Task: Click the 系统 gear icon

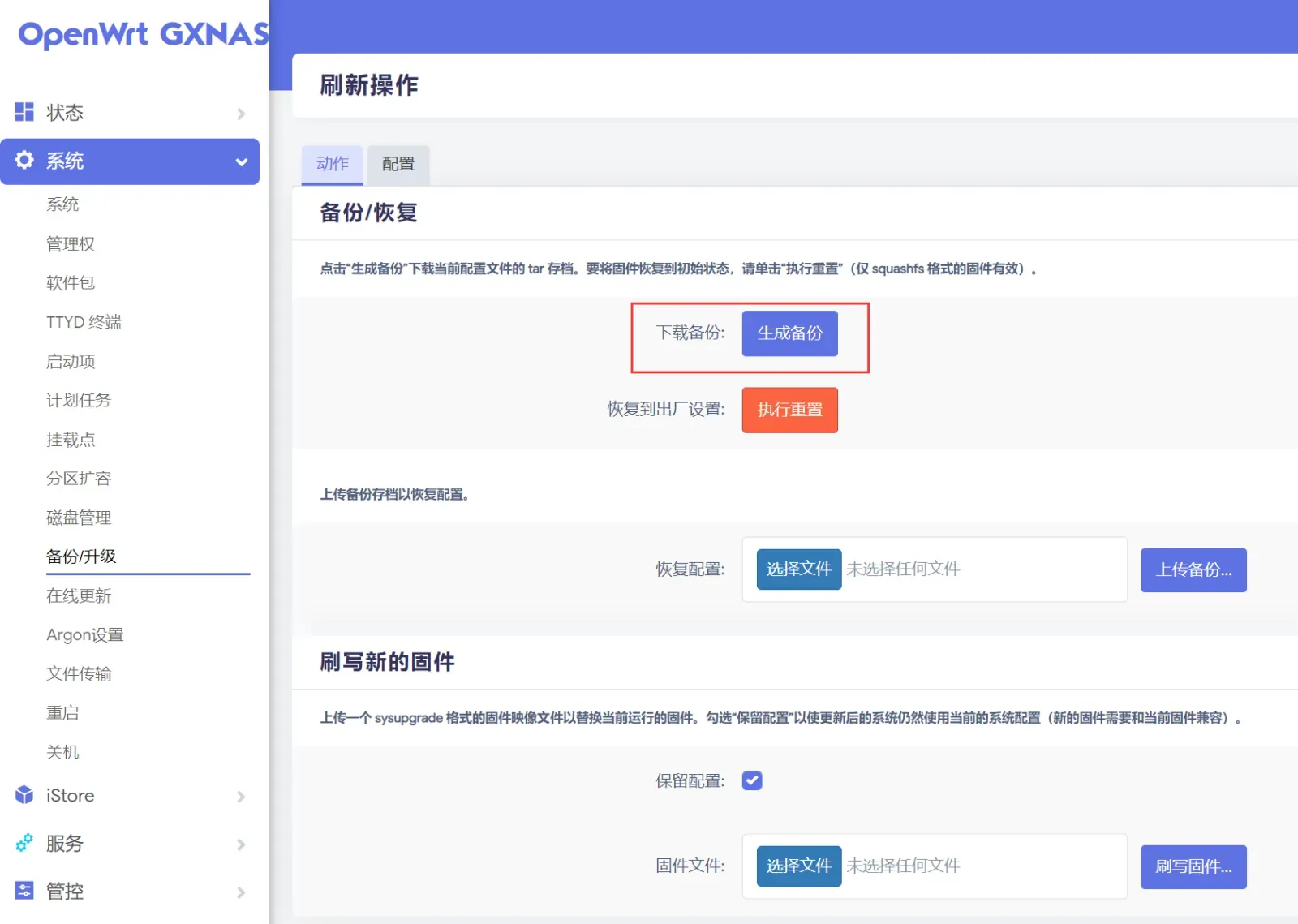Action: (x=24, y=160)
